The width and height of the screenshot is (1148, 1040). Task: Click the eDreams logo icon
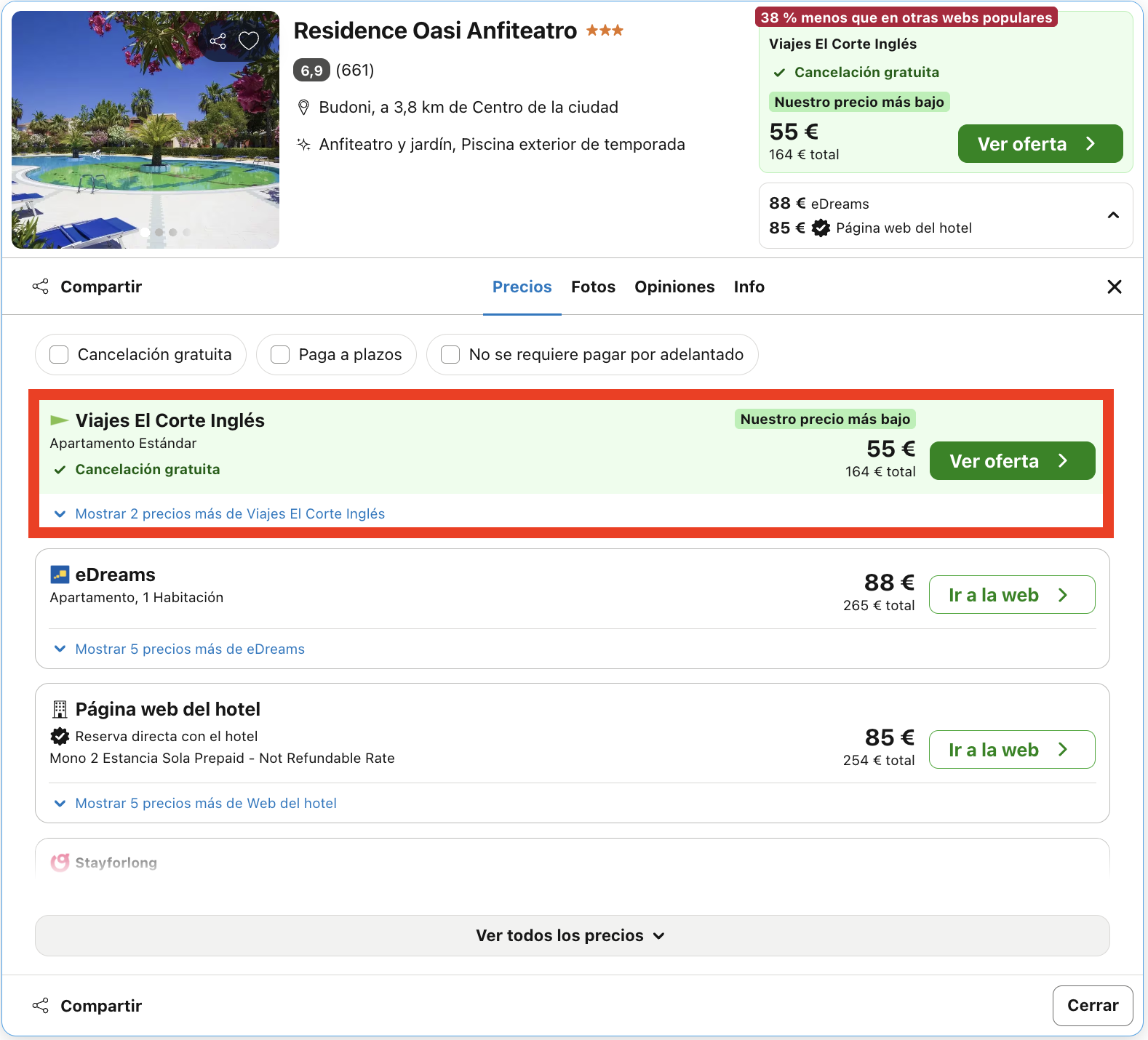click(x=60, y=575)
